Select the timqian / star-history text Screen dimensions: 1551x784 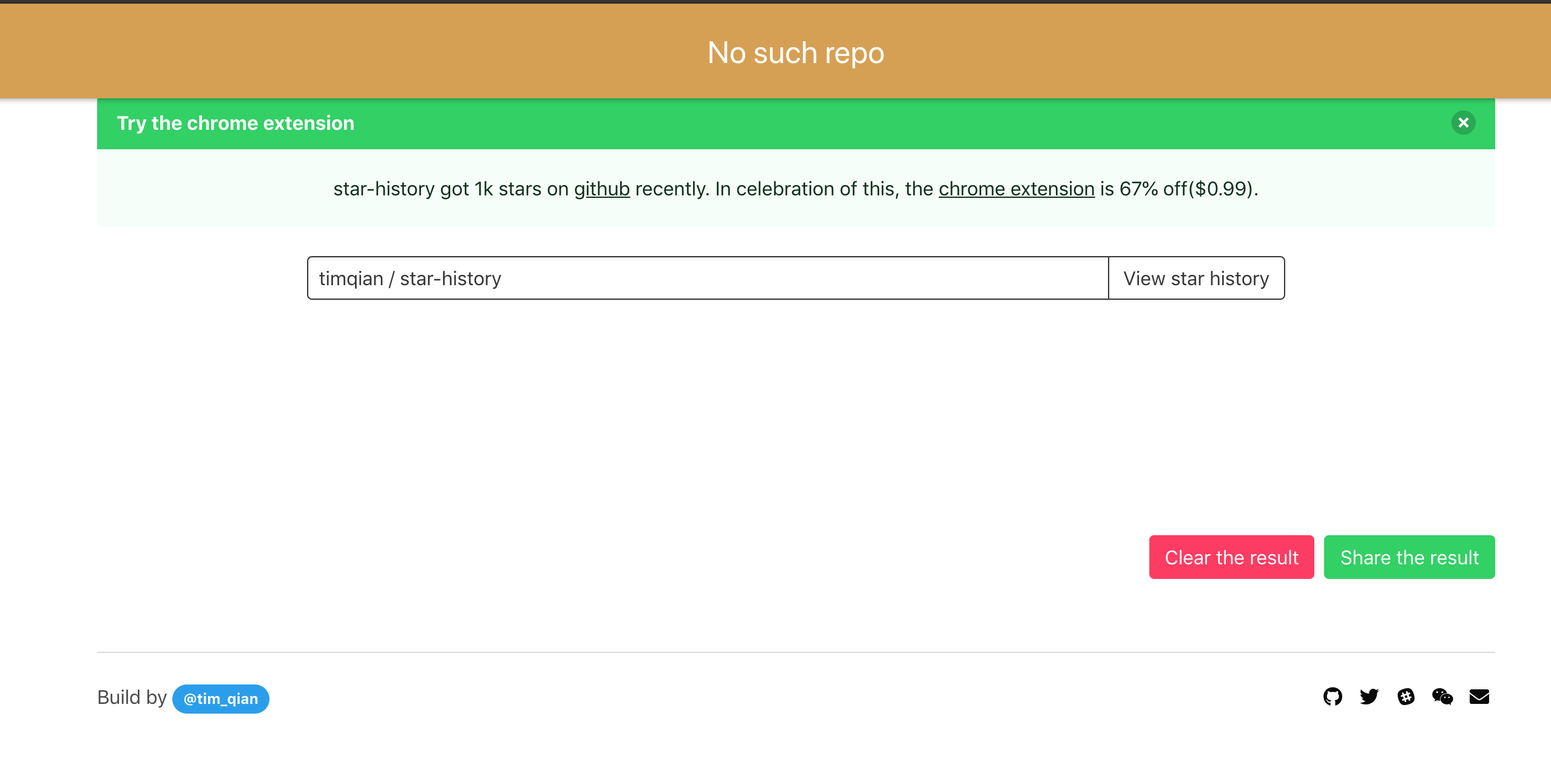click(x=410, y=278)
